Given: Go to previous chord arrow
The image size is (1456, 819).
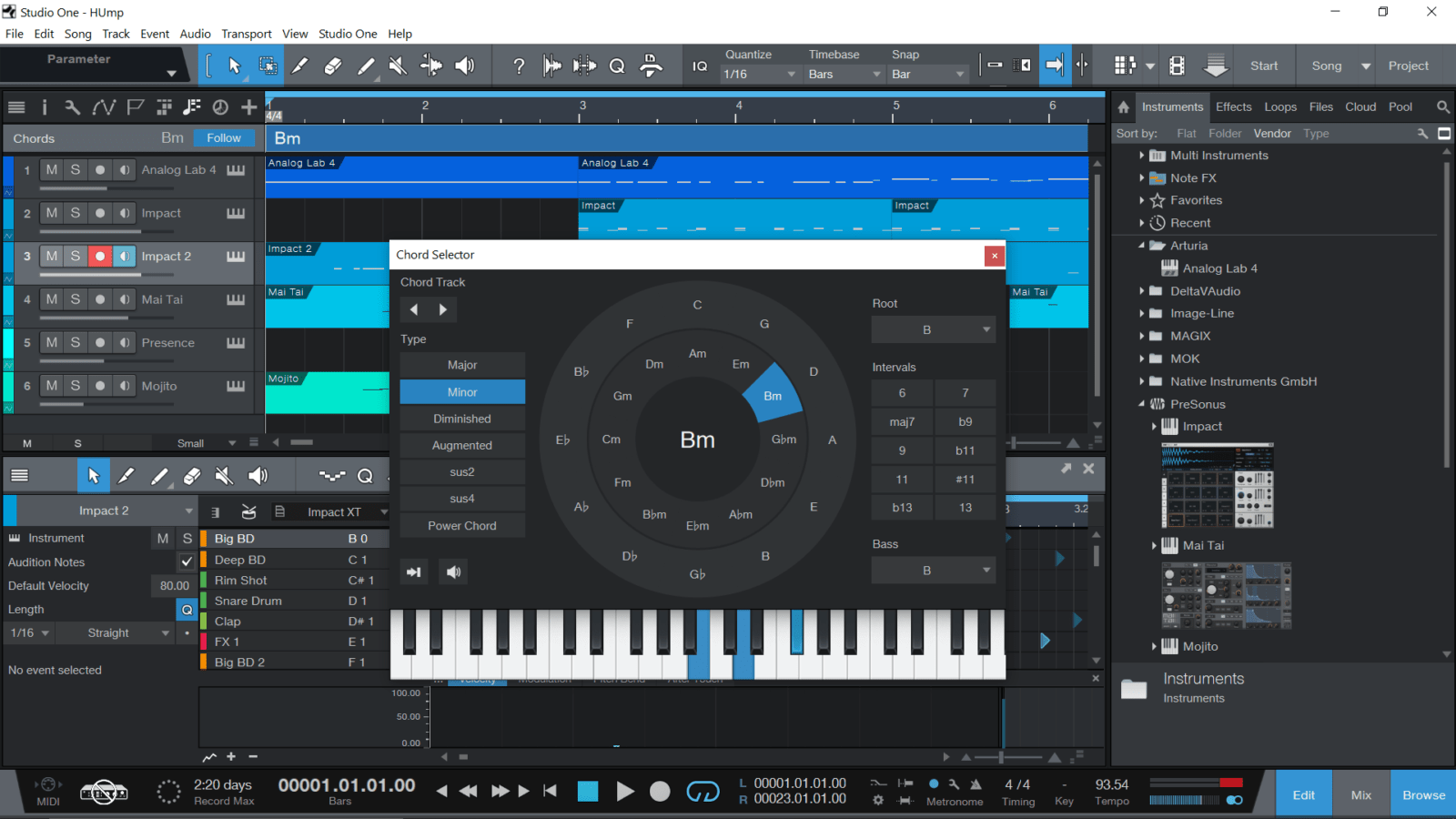Looking at the screenshot, I should [414, 309].
